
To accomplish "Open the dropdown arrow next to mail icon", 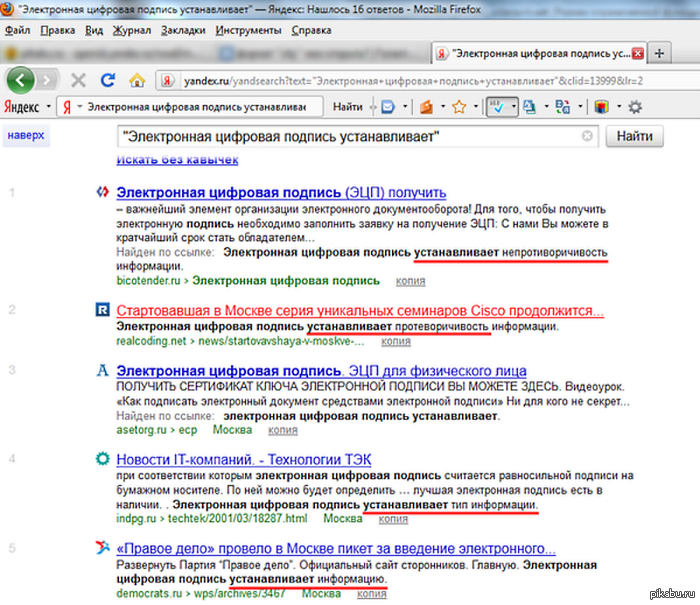I will (x=405, y=107).
